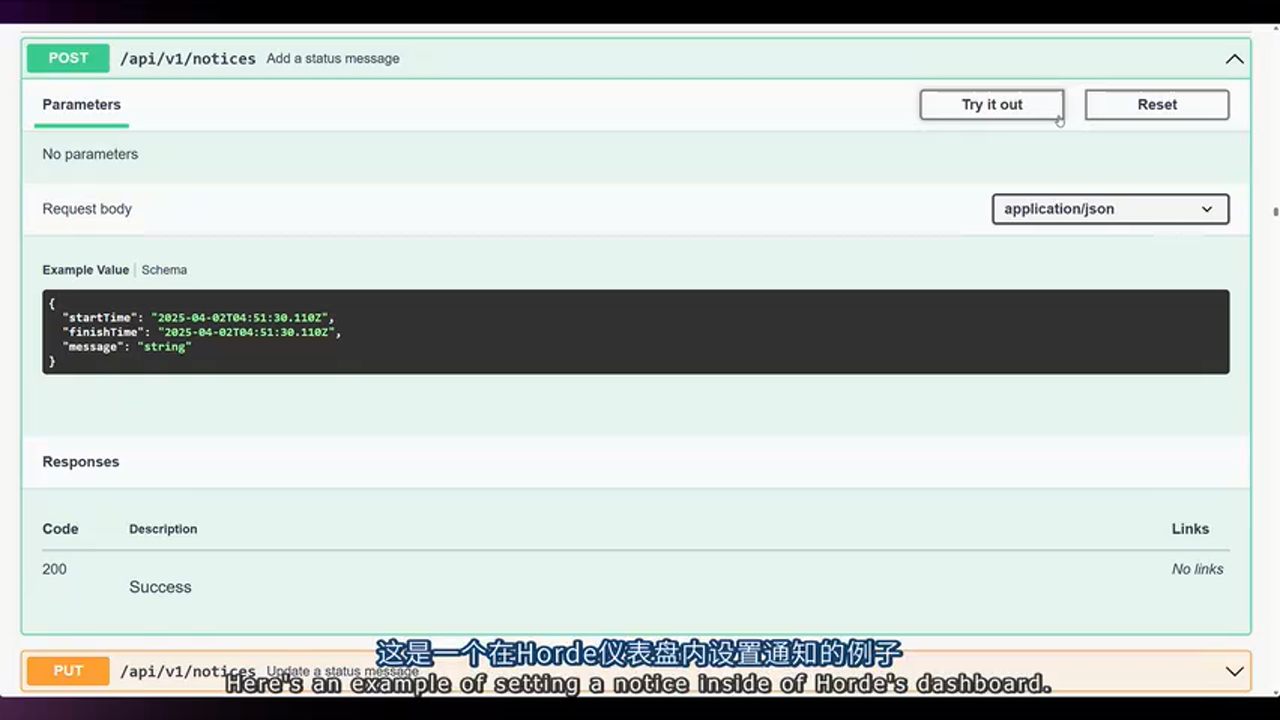Click the Success response description
1280x720 pixels.
point(160,587)
